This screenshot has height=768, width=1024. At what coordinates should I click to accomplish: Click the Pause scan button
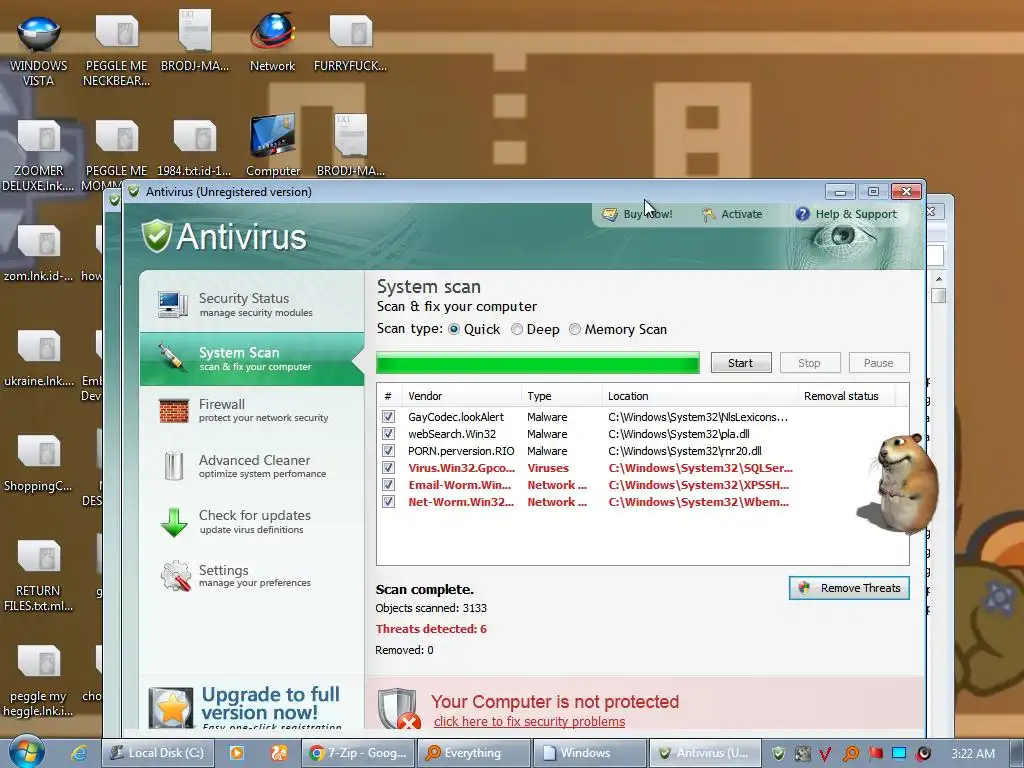tap(878, 362)
